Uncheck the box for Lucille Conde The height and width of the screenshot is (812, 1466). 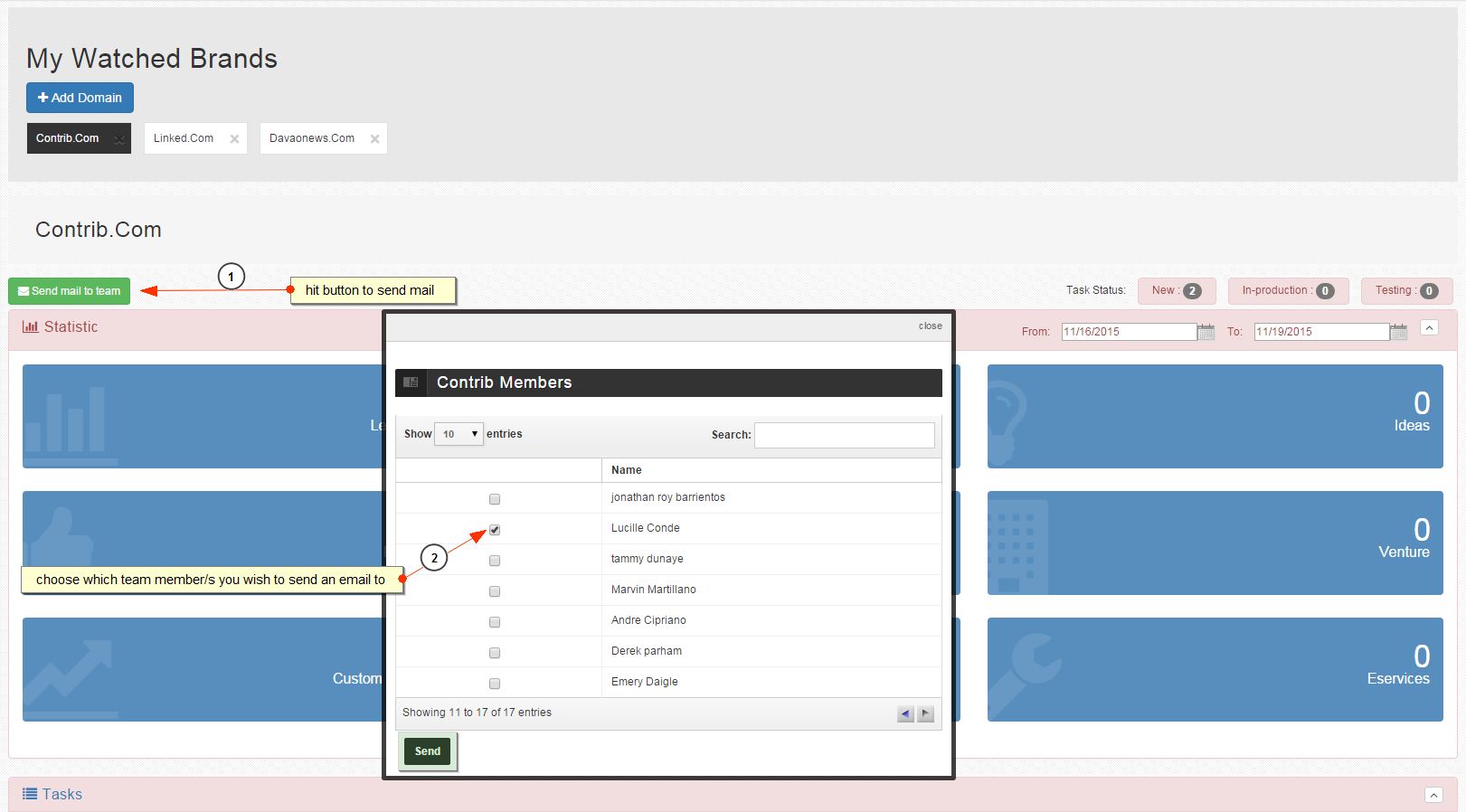pyautogui.click(x=495, y=530)
